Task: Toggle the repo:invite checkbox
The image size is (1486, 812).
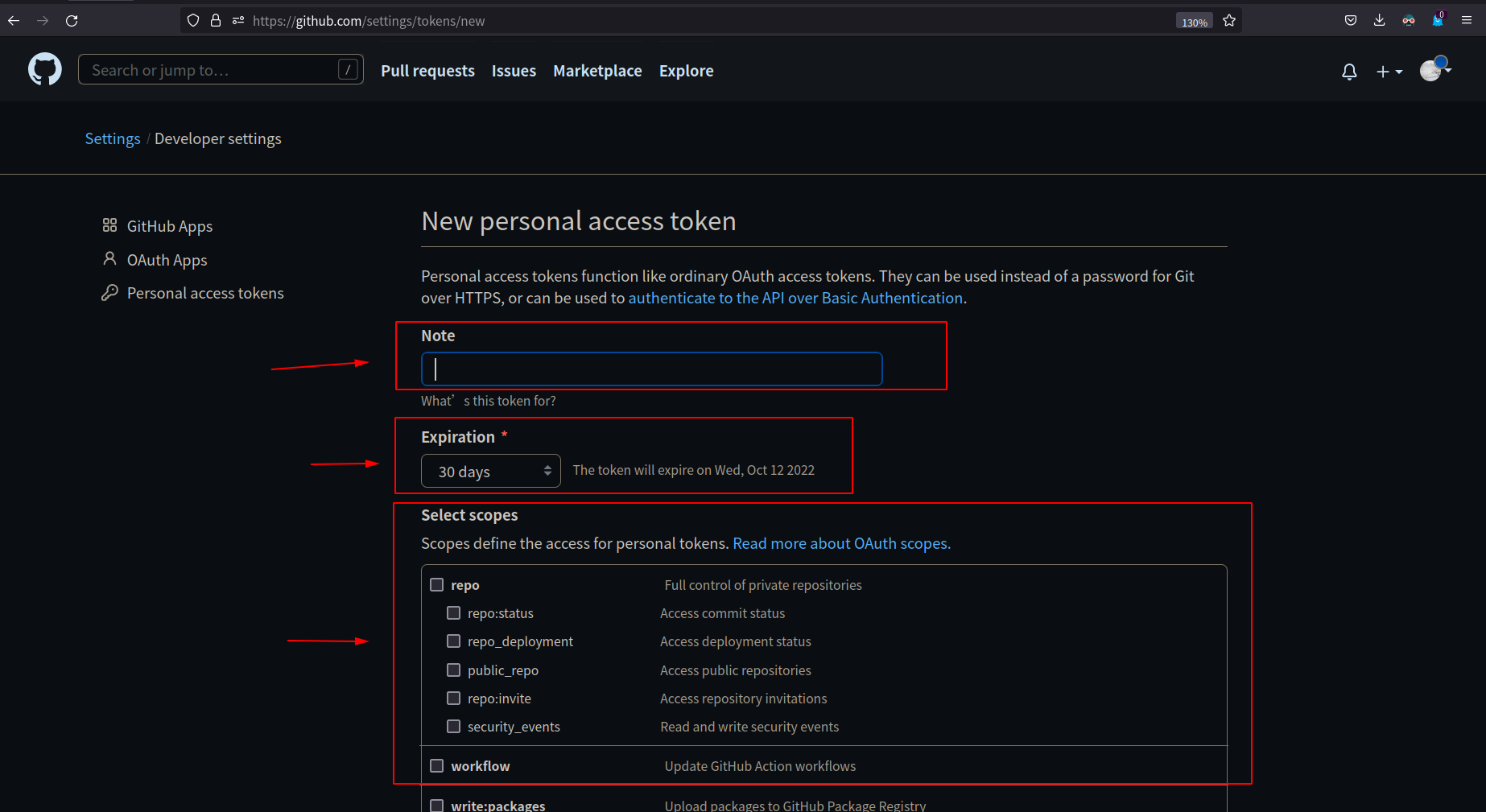Action: 454,699
